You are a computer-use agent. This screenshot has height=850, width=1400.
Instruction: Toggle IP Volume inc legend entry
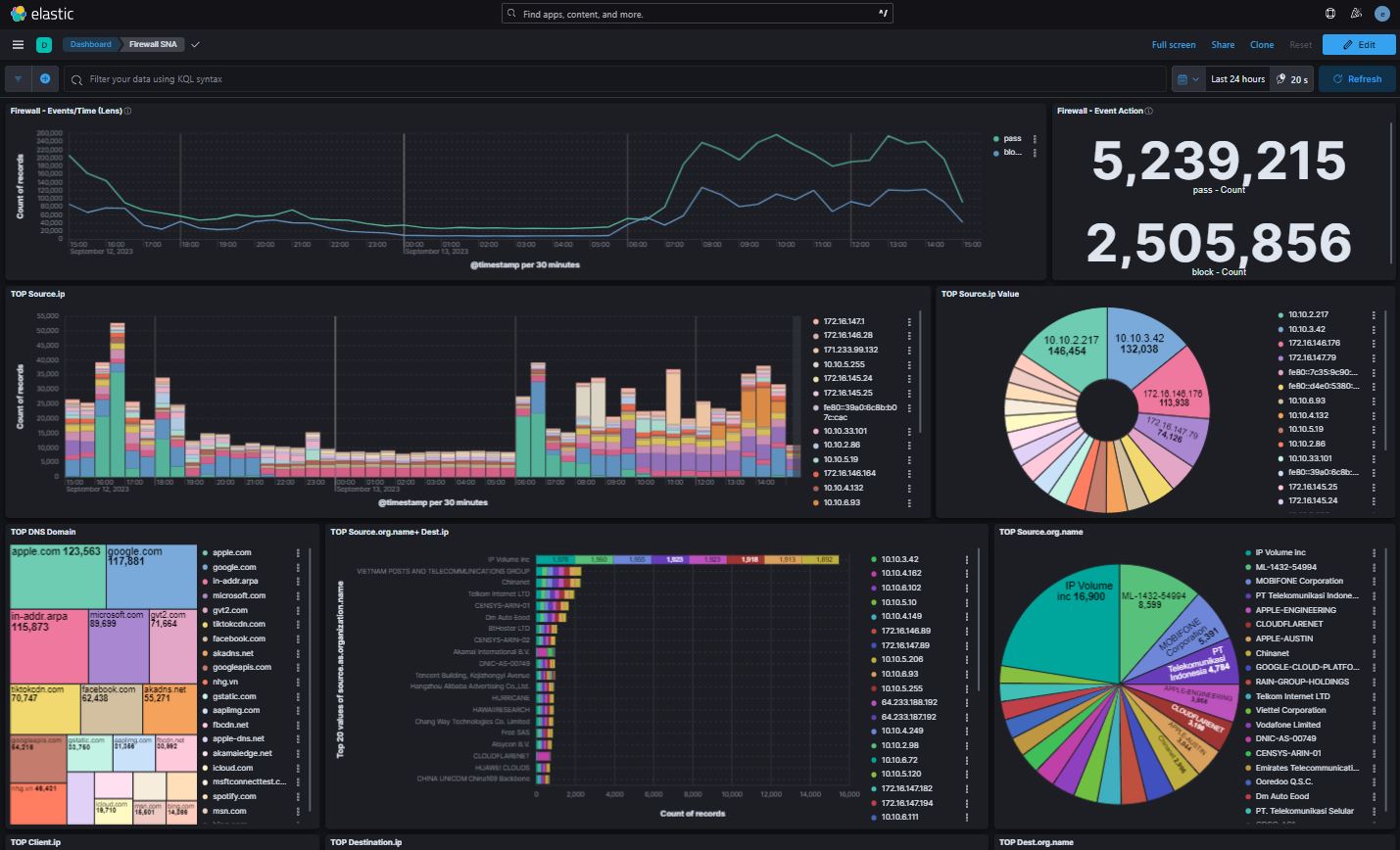(x=1279, y=553)
